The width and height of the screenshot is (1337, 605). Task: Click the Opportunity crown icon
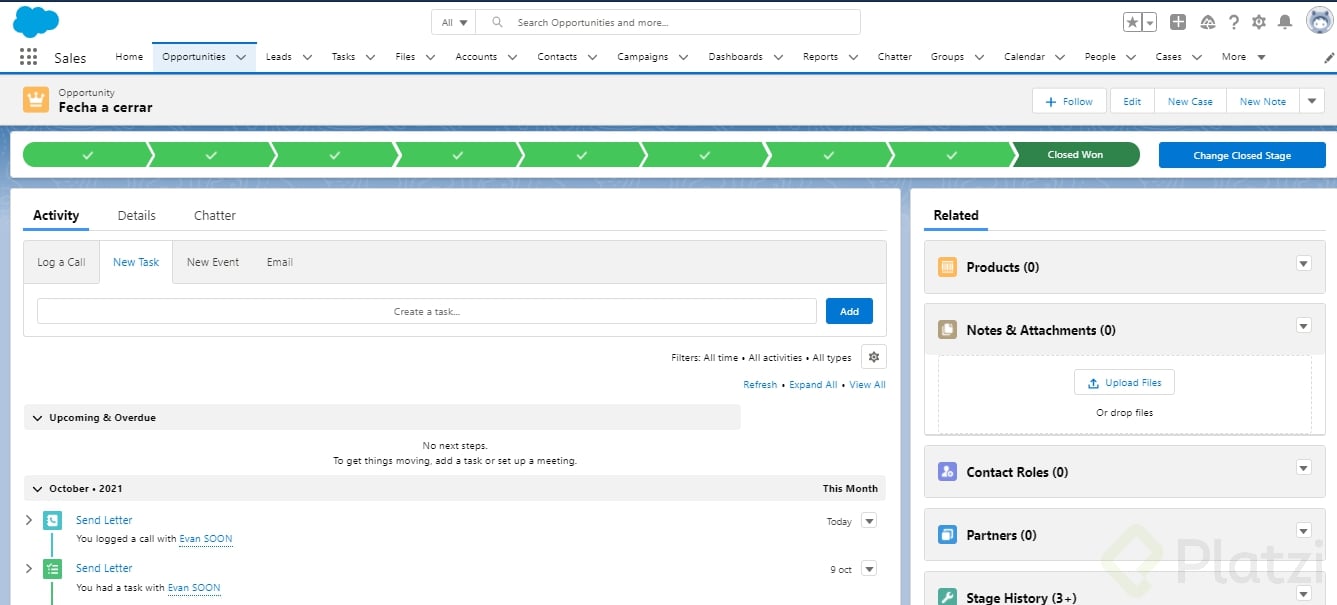pos(36,100)
